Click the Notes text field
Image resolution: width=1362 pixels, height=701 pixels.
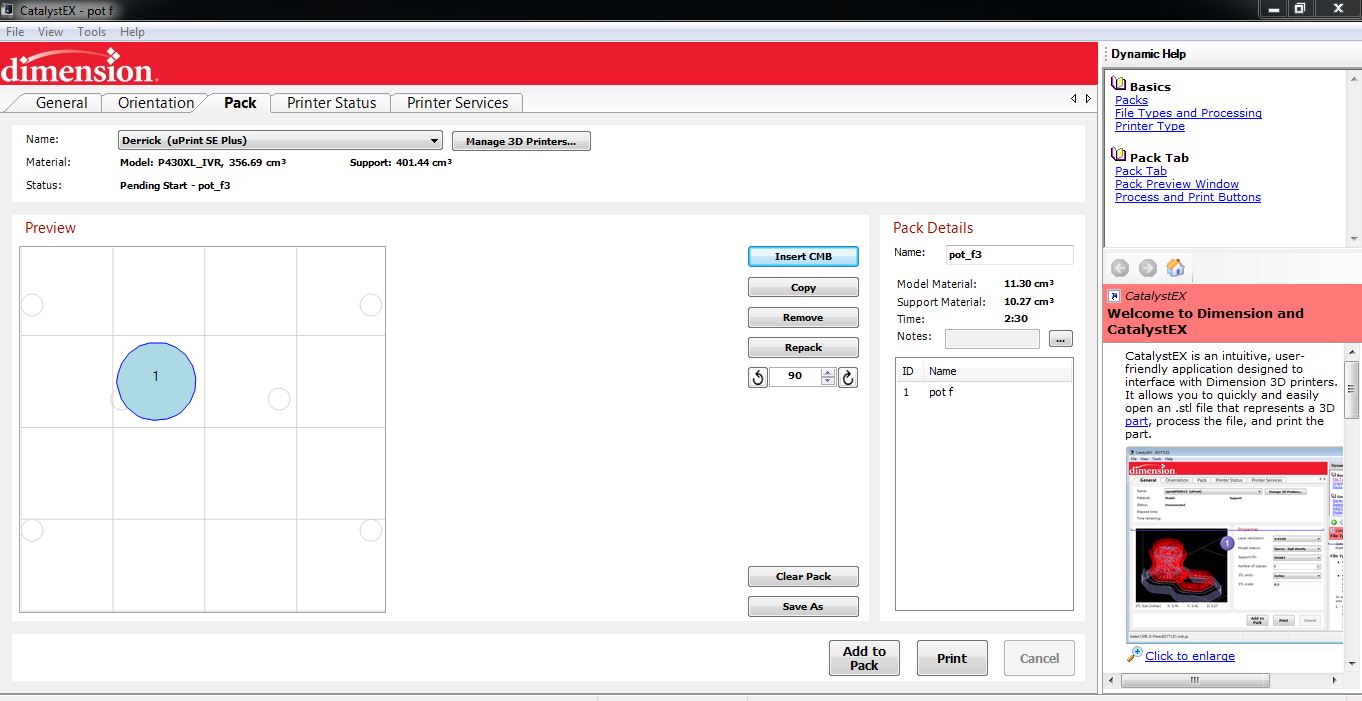(992, 339)
